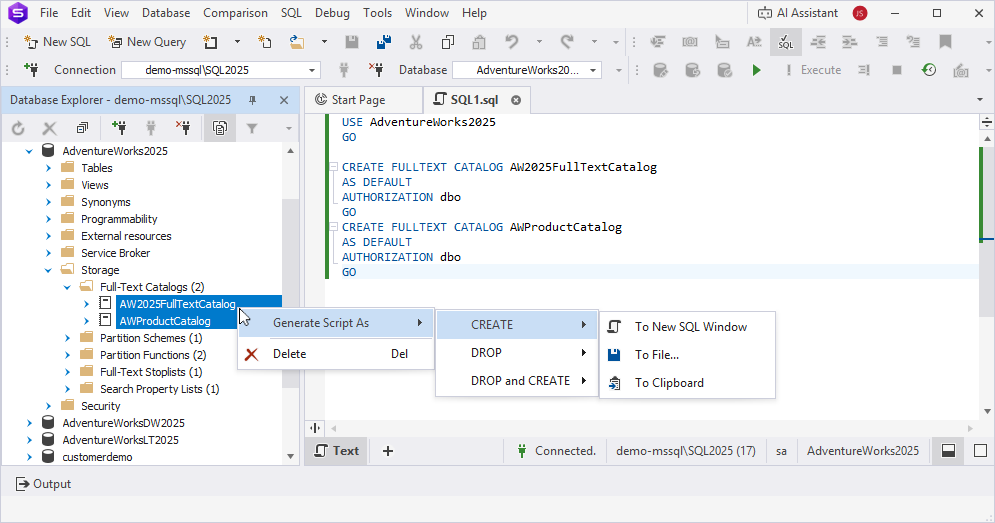The width and height of the screenshot is (995, 523).
Task: Expand the Tables folder
Action: (48, 168)
